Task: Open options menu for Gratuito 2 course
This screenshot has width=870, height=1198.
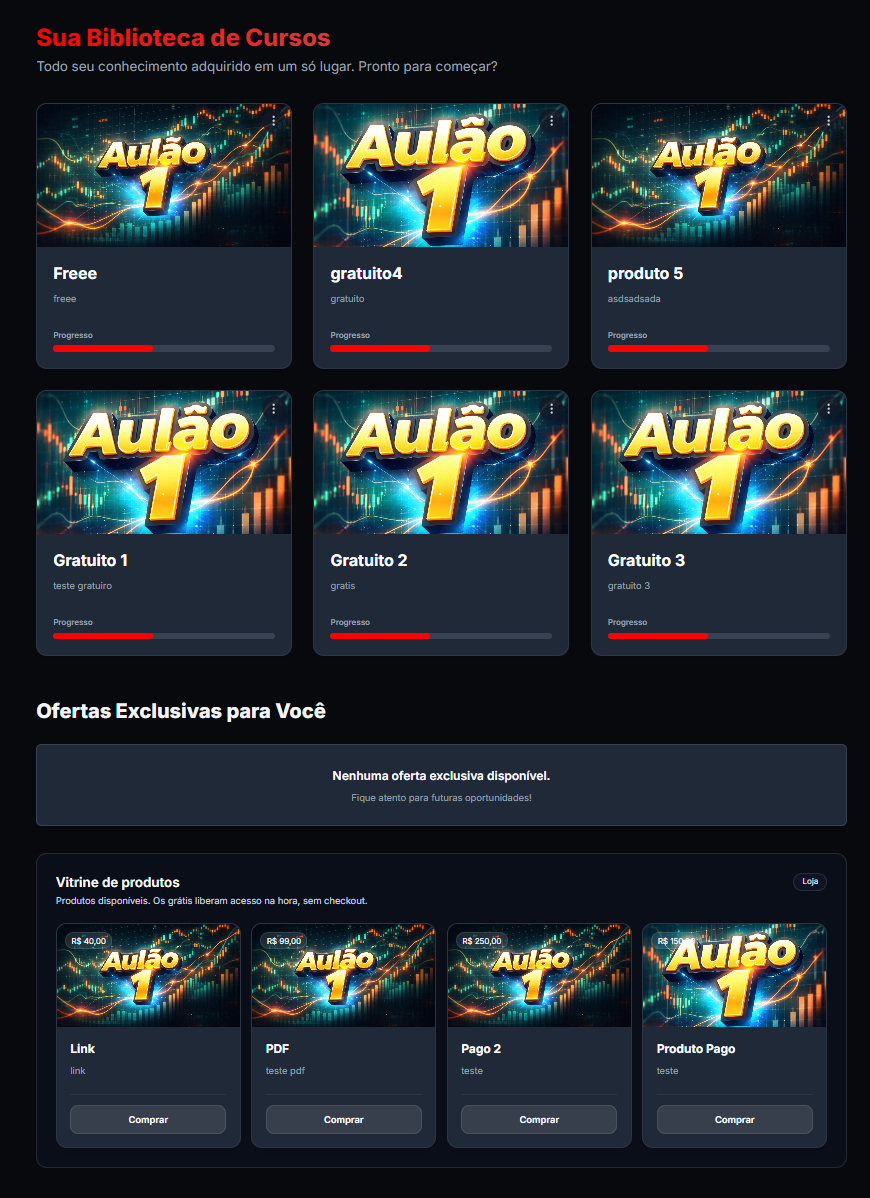Action: click(x=551, y=409)
